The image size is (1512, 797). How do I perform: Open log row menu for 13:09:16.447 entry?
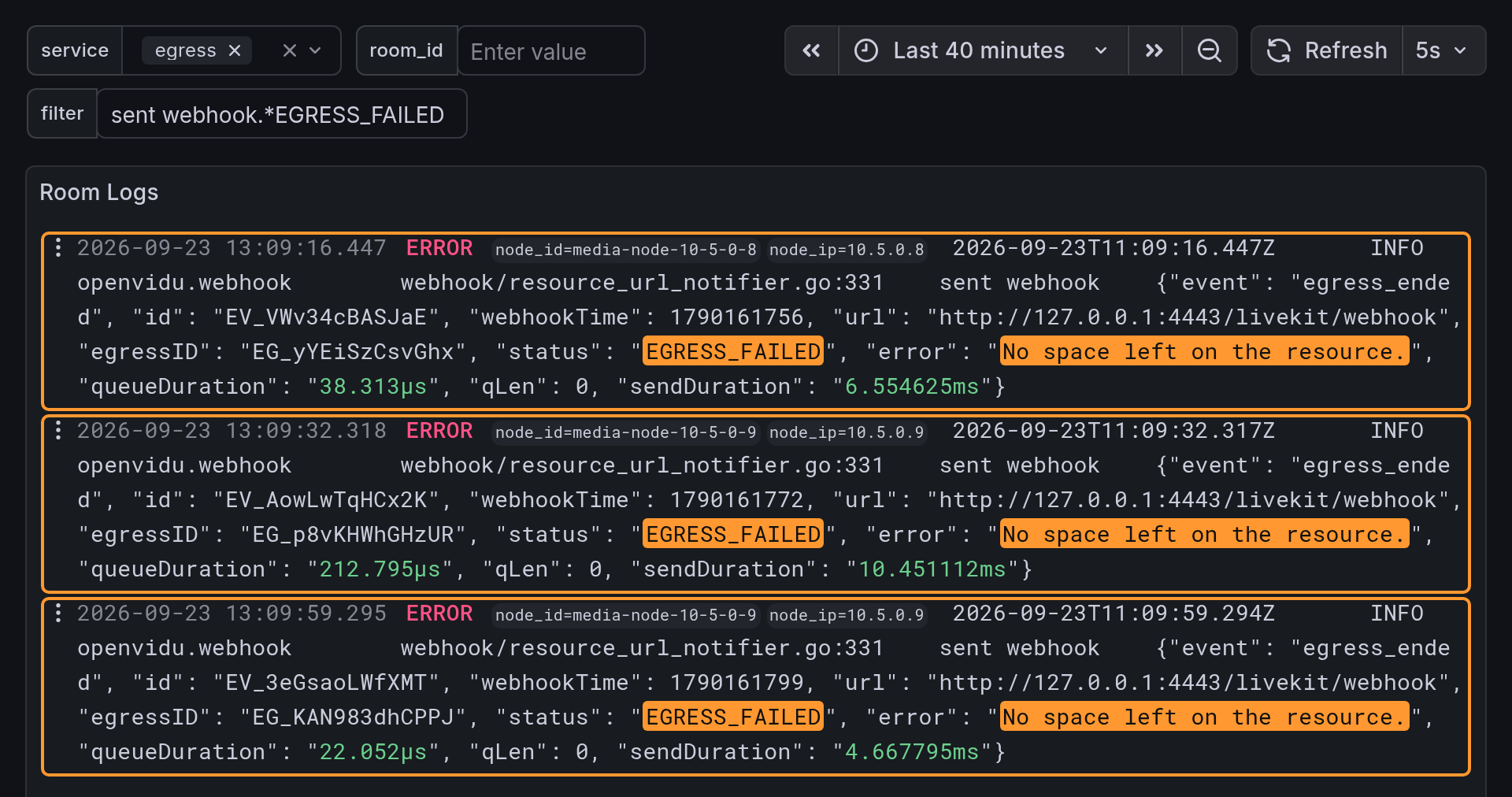click(58, 248)
